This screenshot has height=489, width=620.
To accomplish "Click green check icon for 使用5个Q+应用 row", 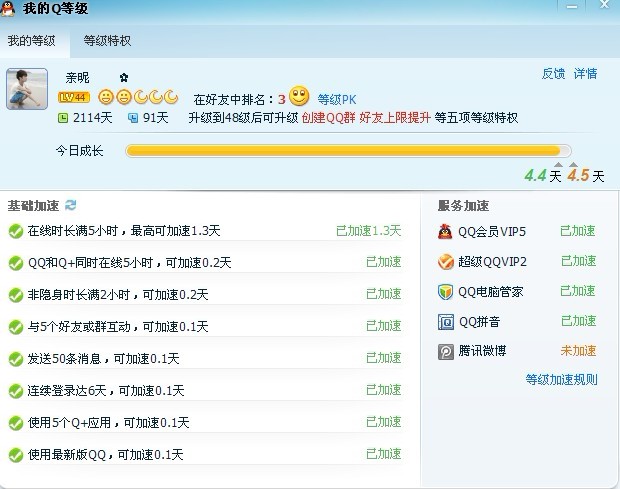I will tap(16, 423).
